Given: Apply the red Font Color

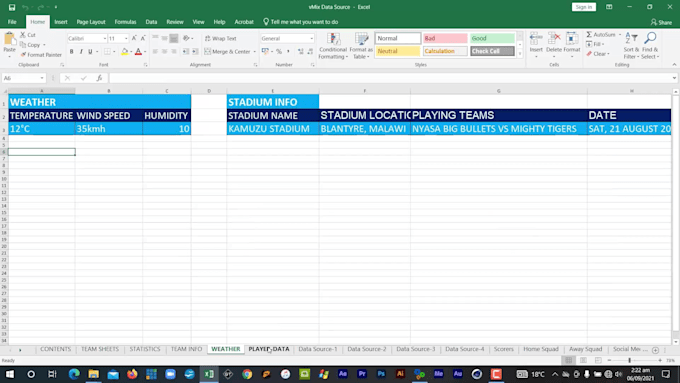Looking at the screenshot, I should pos(138,52).
